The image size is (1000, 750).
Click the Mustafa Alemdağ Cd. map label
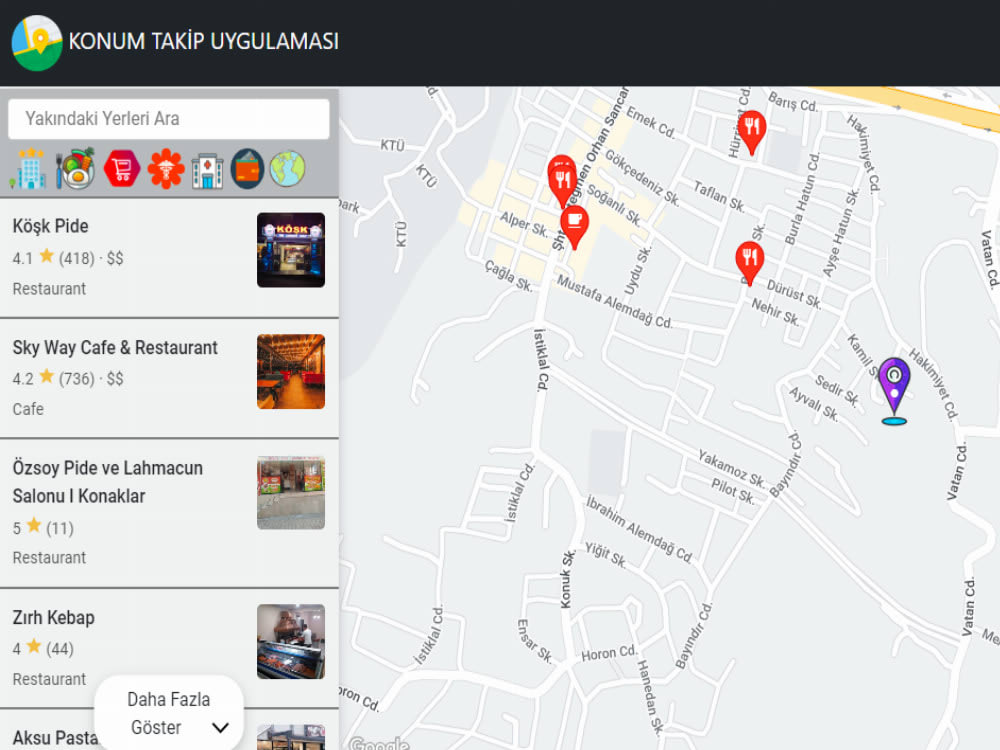615,301
